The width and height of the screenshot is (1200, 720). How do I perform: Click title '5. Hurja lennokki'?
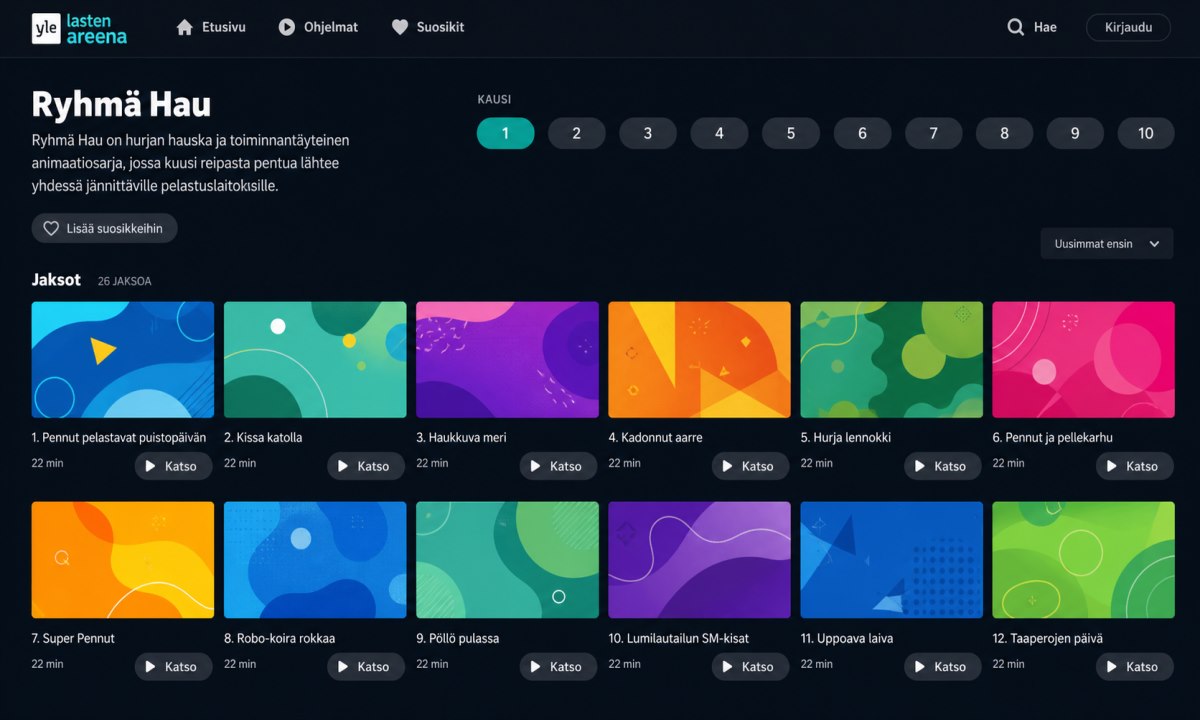[846, 437]
